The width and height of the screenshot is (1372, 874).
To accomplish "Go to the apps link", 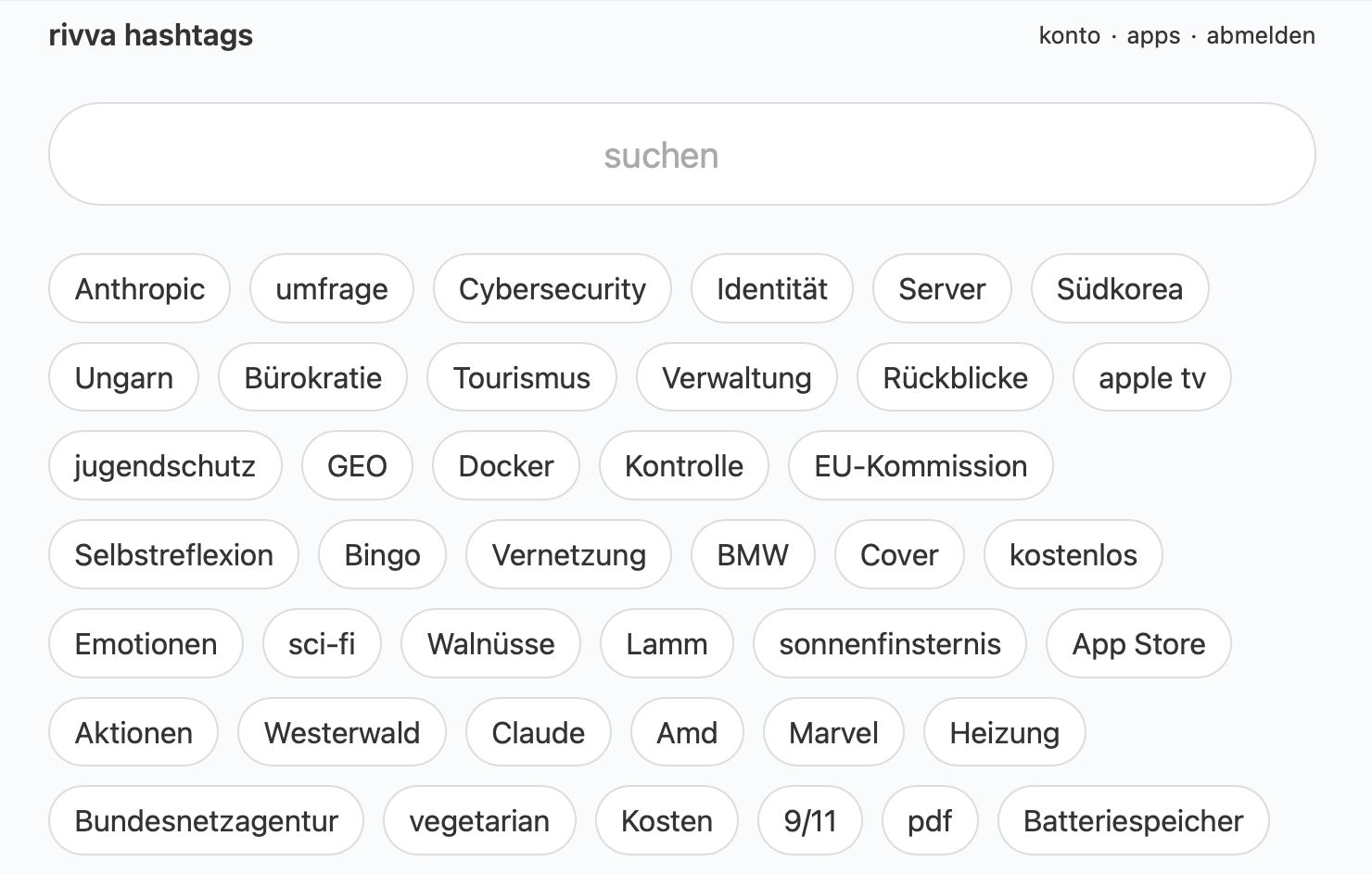I will [1153, 35].
